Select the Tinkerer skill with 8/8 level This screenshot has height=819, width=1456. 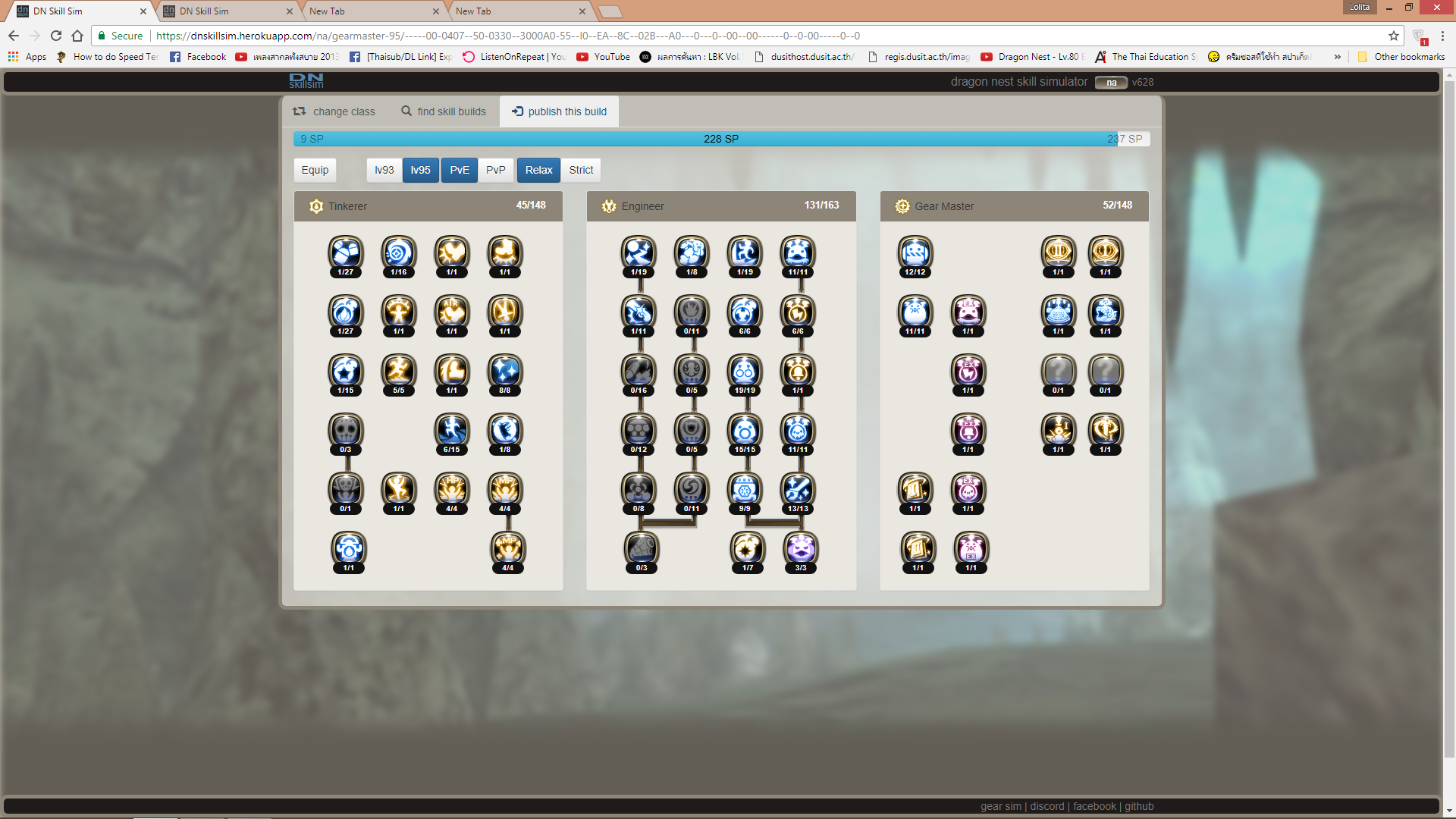point(504,372)
